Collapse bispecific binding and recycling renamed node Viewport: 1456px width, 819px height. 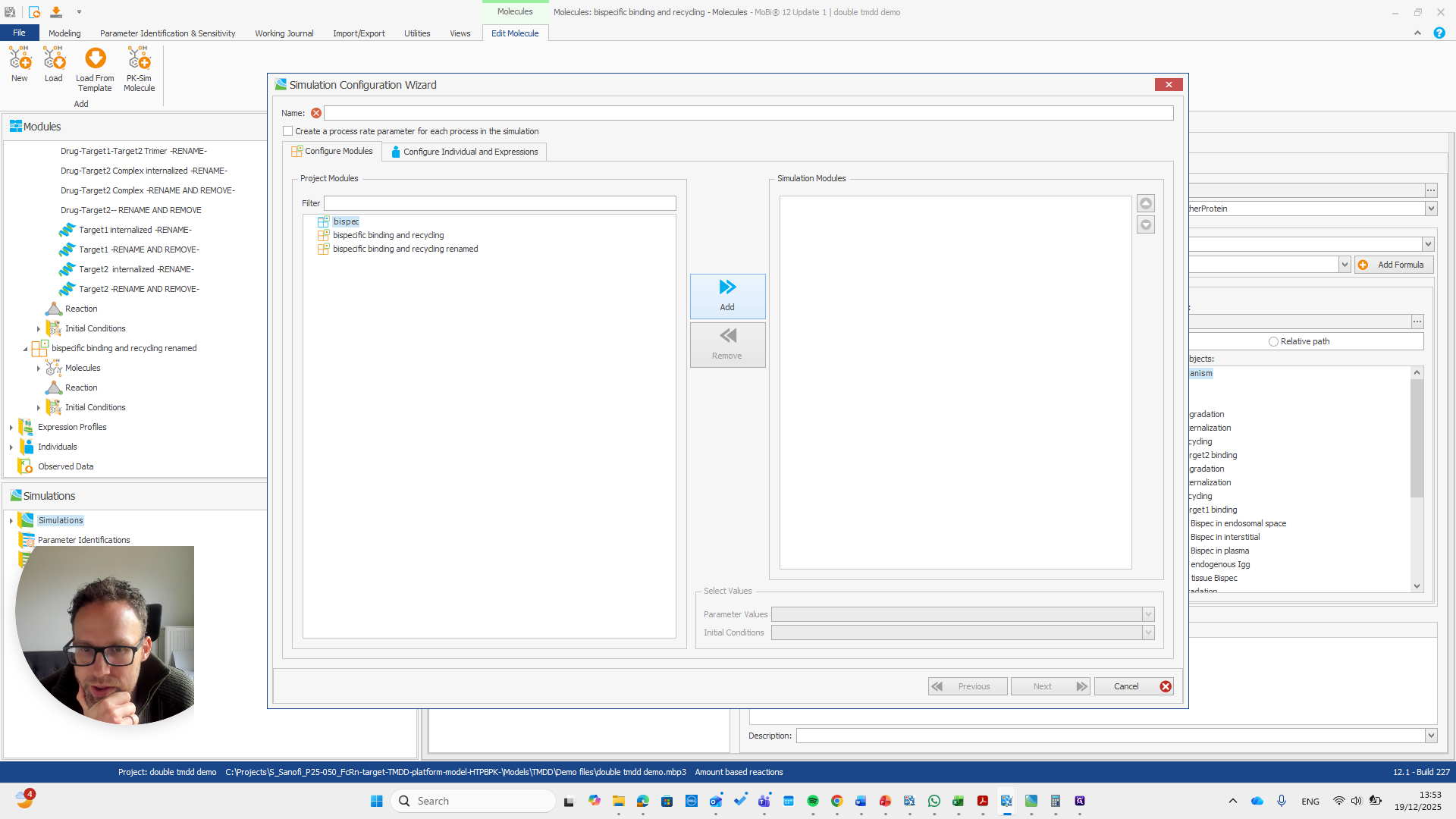pyautogui.click(x=25, y=349)
